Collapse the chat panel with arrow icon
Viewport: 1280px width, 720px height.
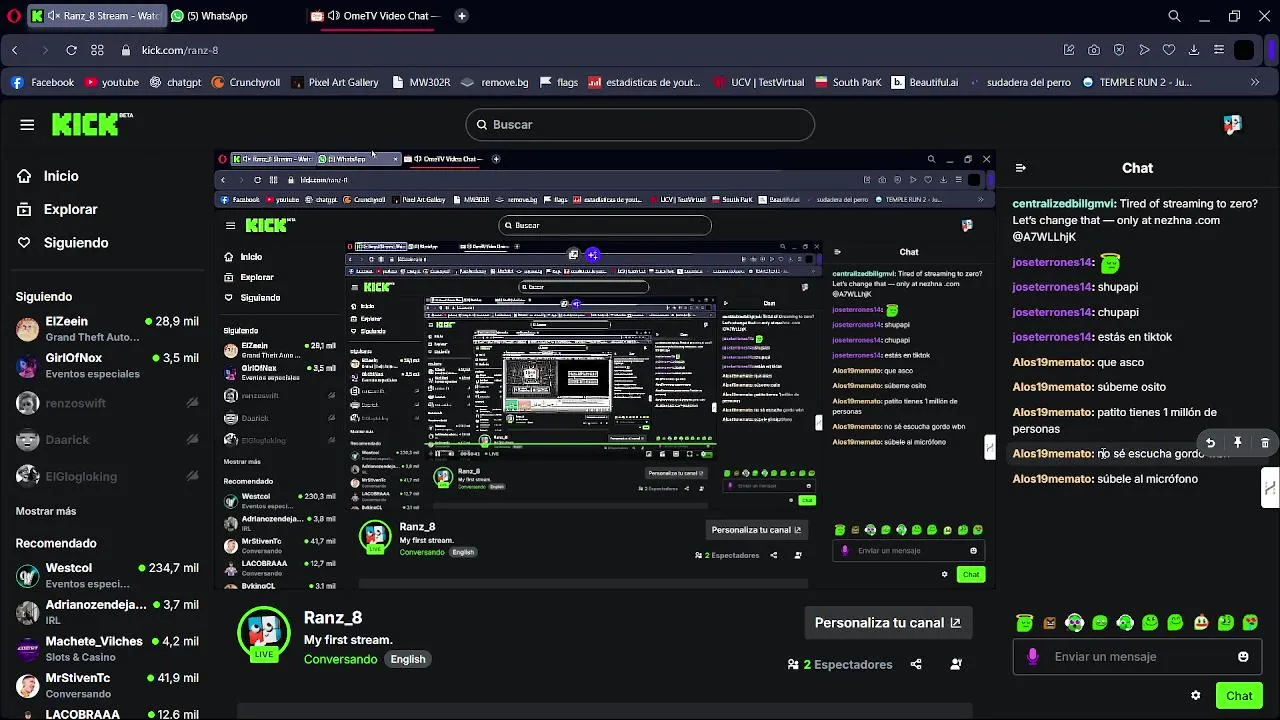[1020, 168]
